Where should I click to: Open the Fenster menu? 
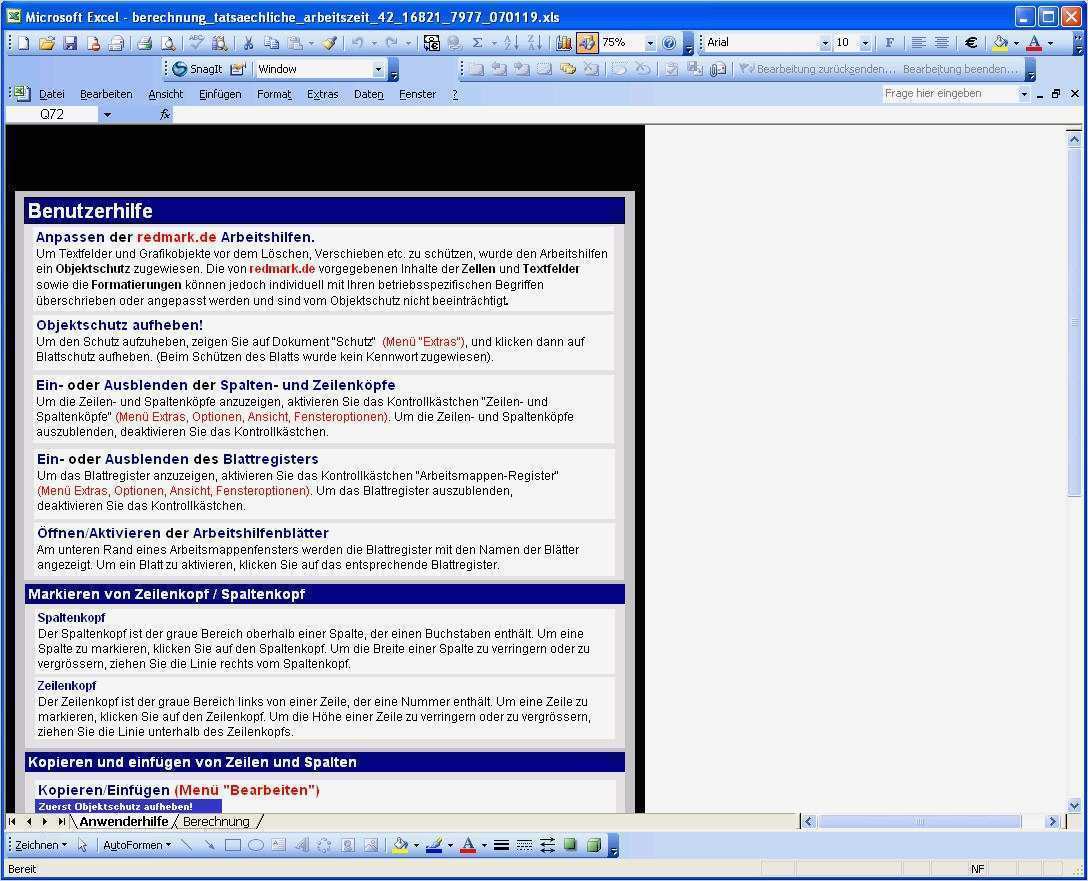(x=418, y=94)
